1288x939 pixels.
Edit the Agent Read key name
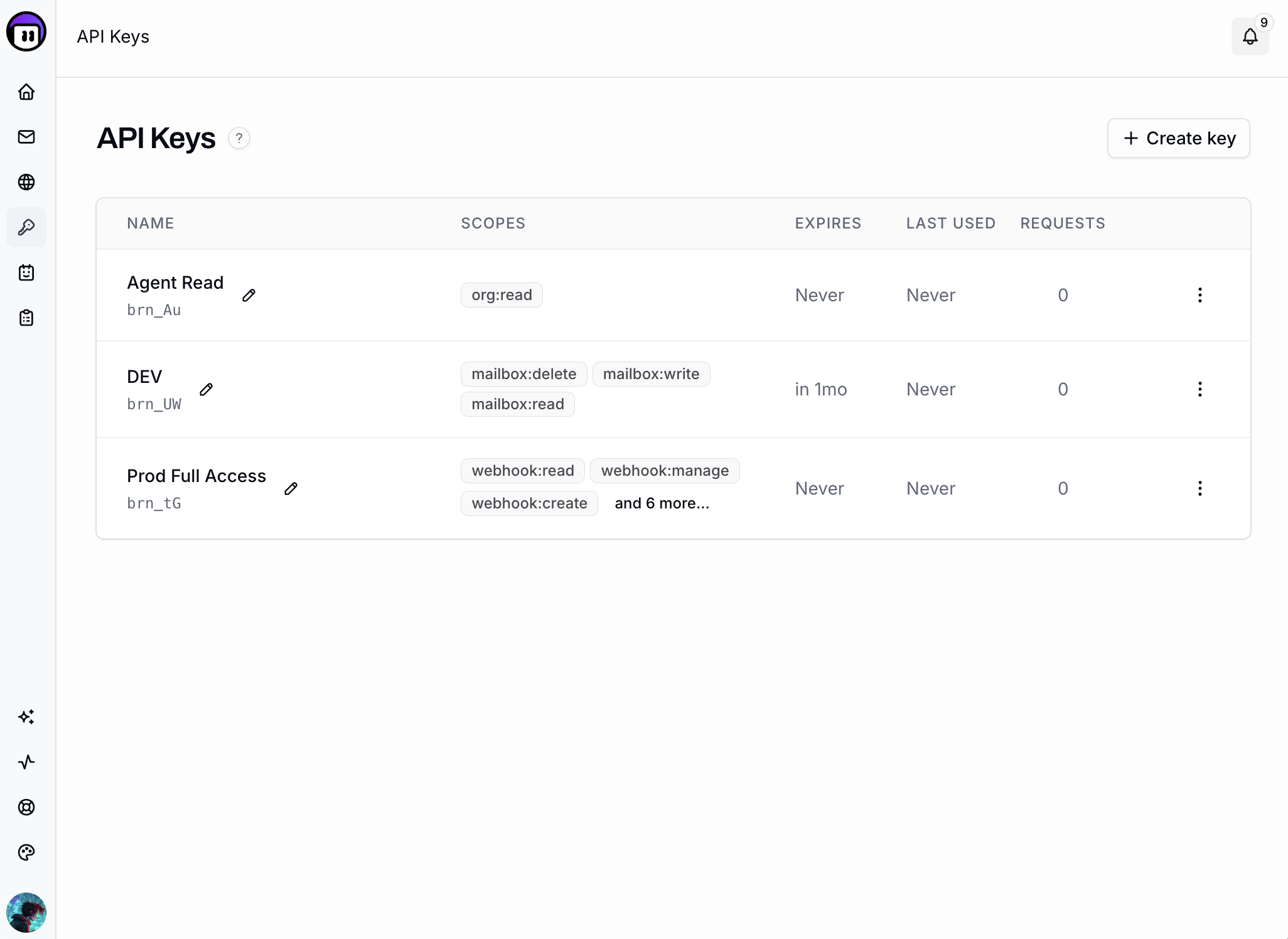pos(249,295)
